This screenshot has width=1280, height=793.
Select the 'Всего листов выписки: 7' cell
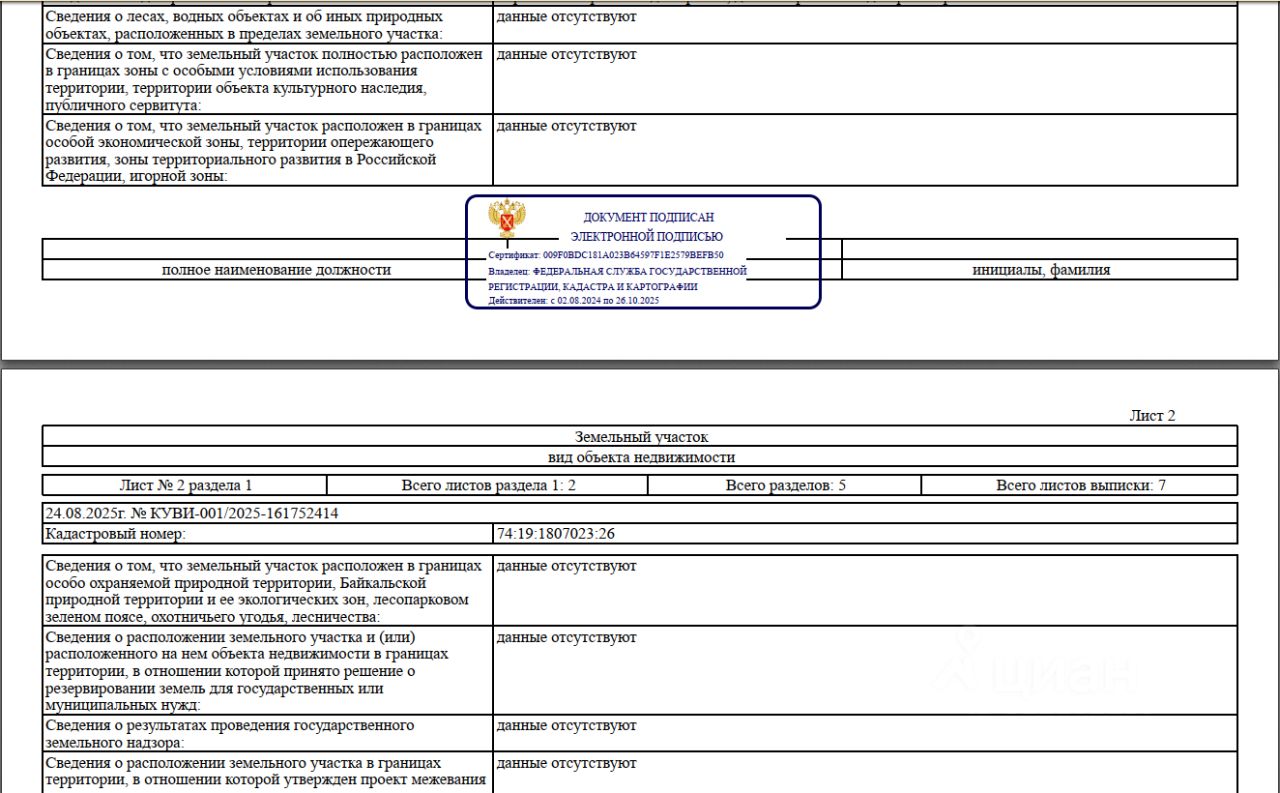click(x=1080, y=486)
